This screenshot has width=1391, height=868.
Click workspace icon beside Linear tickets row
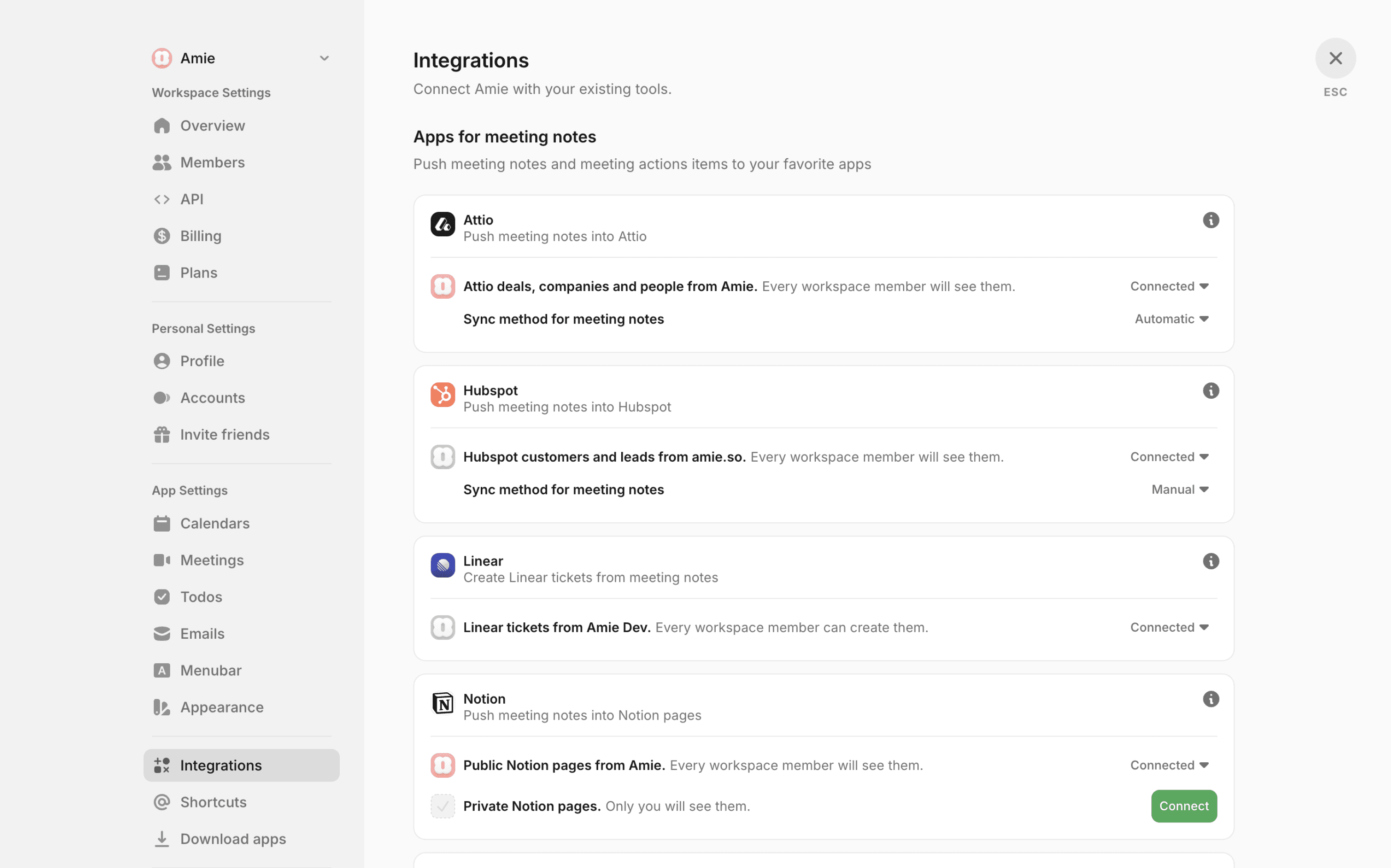pos(442,627)
